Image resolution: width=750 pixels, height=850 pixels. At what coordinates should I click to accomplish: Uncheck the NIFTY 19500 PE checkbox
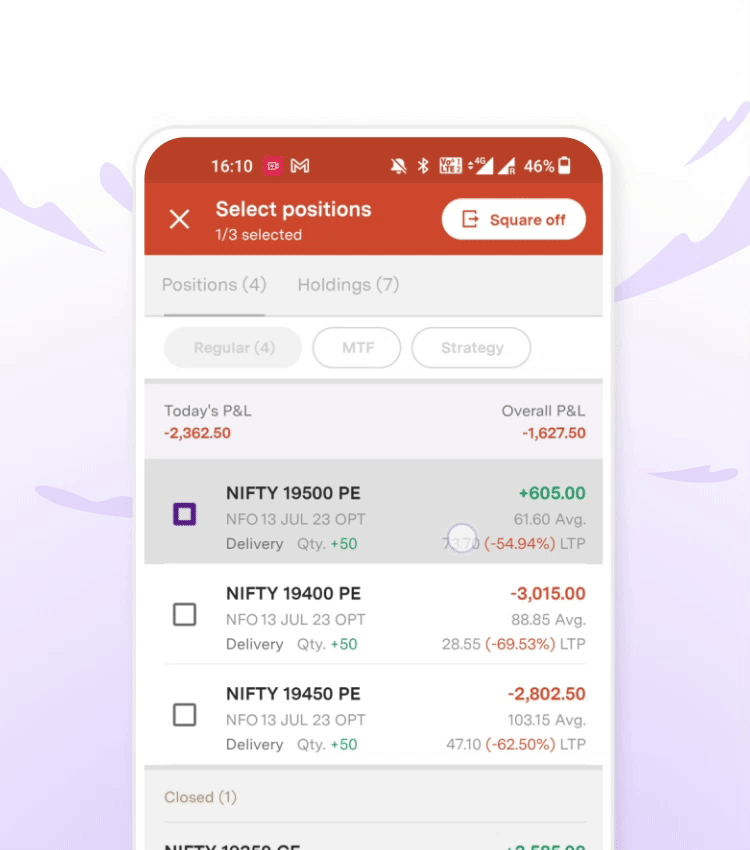coord(184,514)
